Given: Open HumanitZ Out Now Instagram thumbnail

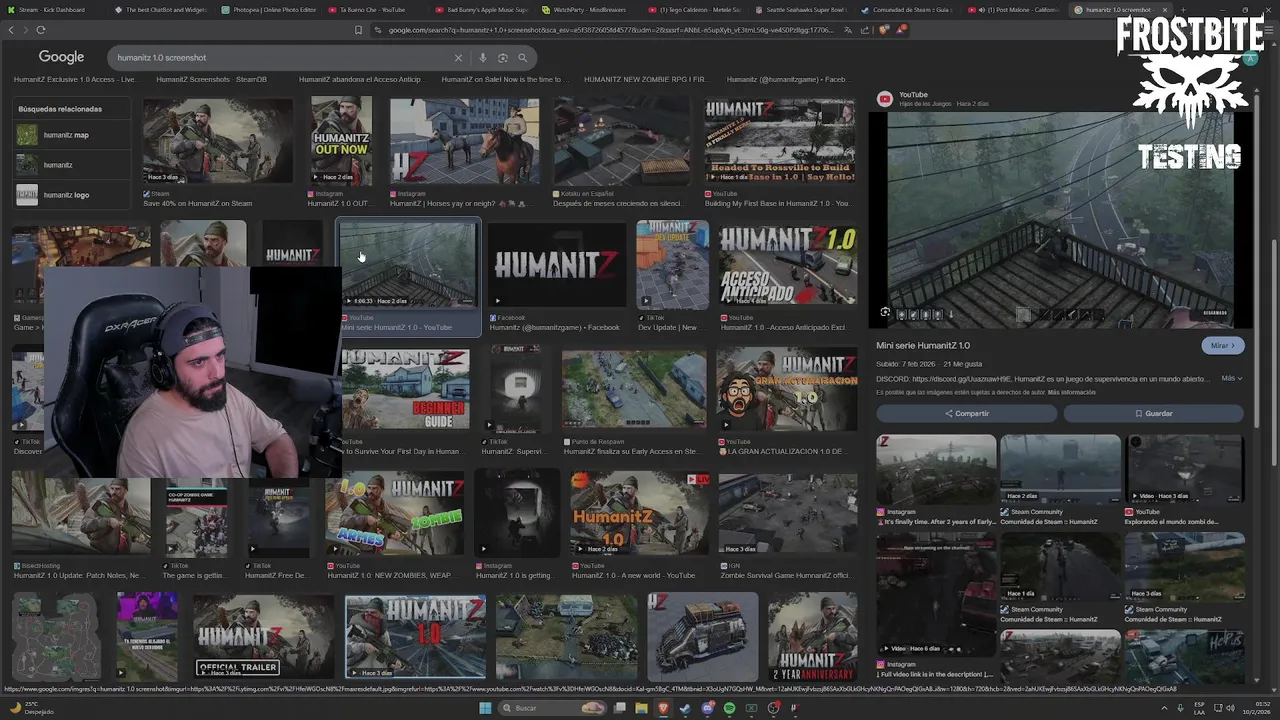Looking at the screenshot, I should pos(341,141).
